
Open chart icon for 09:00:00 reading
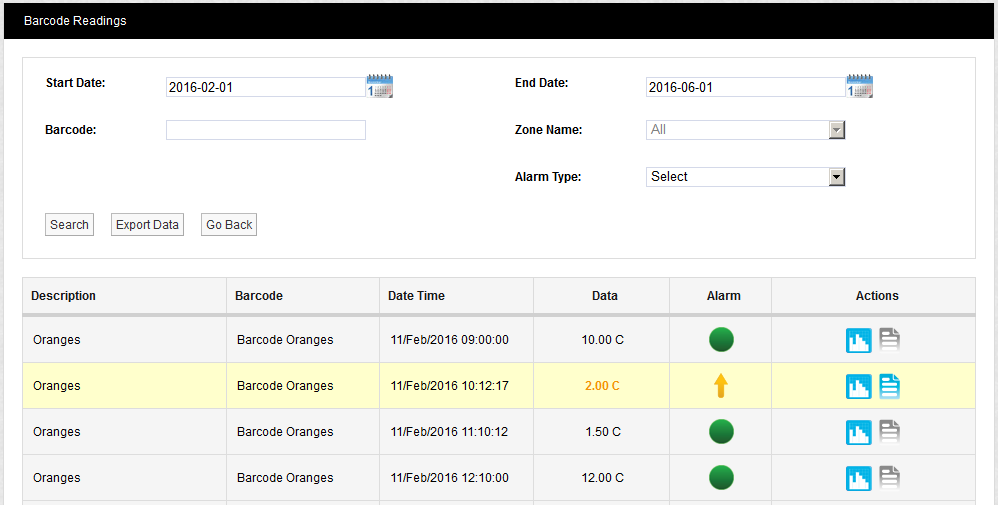click(x=859, y=340)
